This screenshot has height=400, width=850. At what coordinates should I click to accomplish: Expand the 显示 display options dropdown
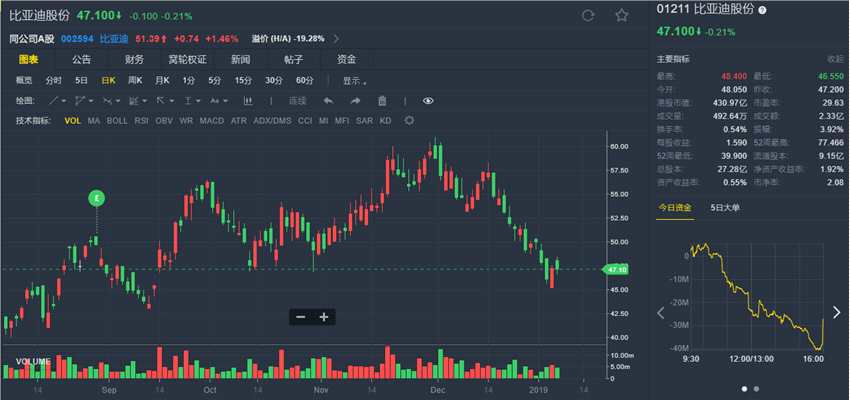point(354,80)
